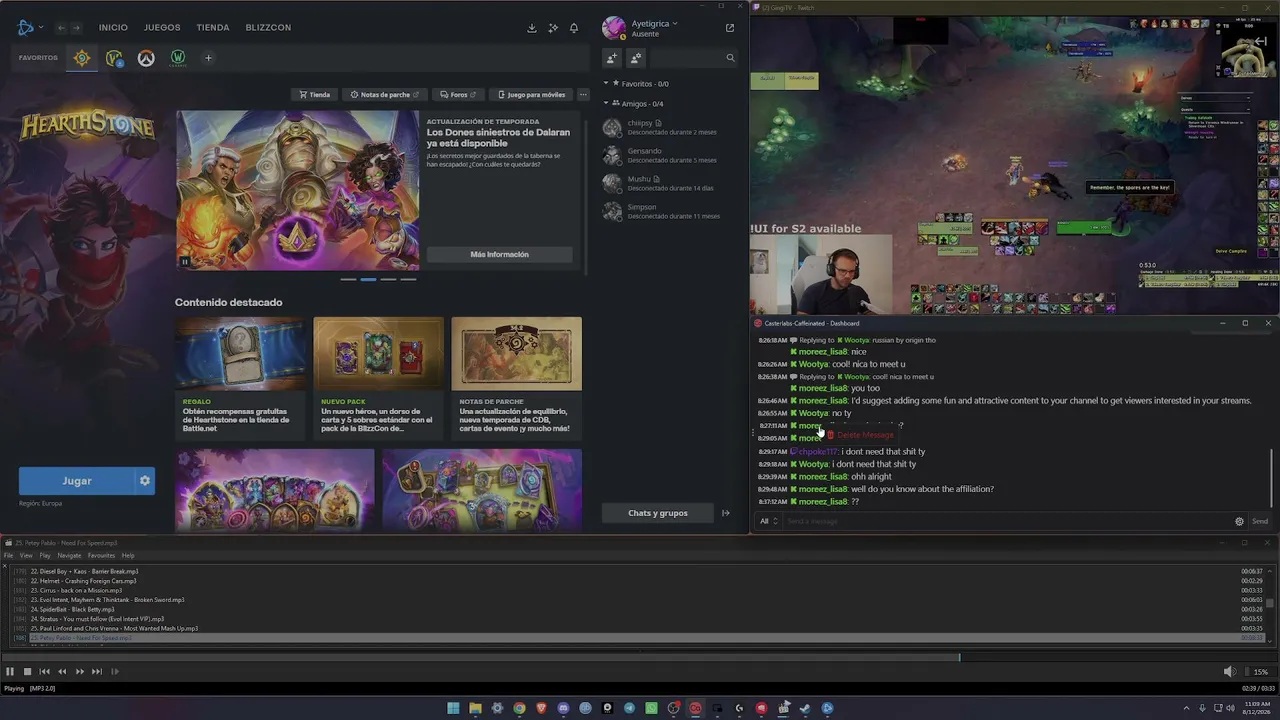Click the add friend icon
The height and width of the screenshot is (720, 1280).
[612, 58]
